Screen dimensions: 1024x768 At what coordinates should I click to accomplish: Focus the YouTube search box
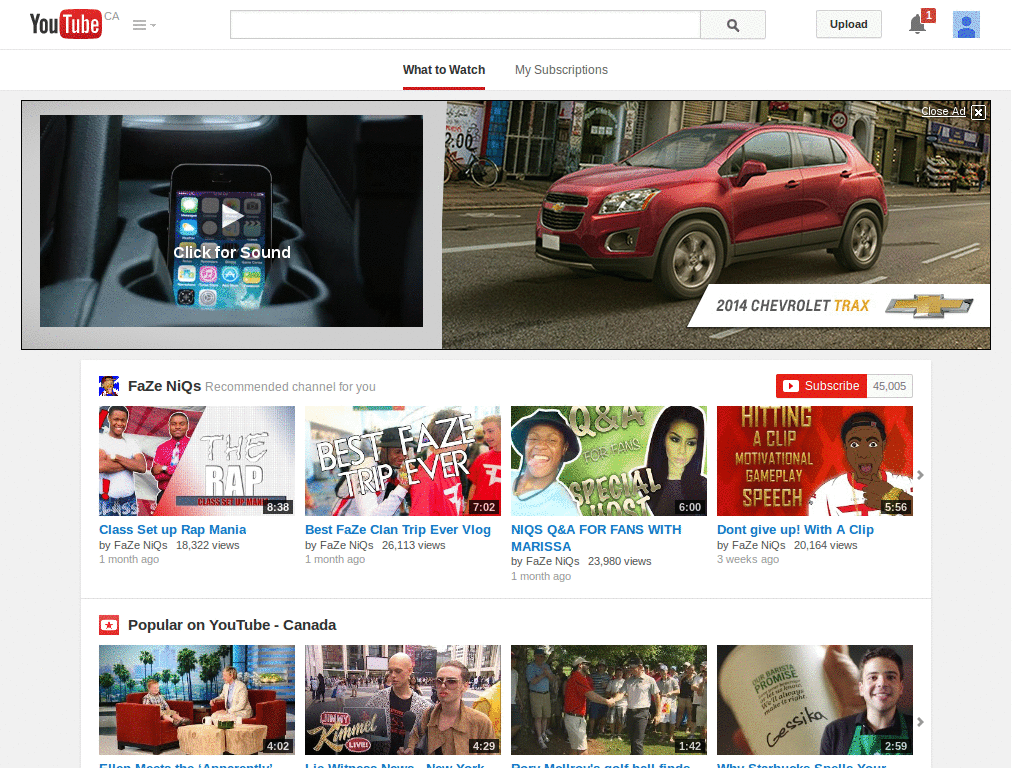coord(465,25)
